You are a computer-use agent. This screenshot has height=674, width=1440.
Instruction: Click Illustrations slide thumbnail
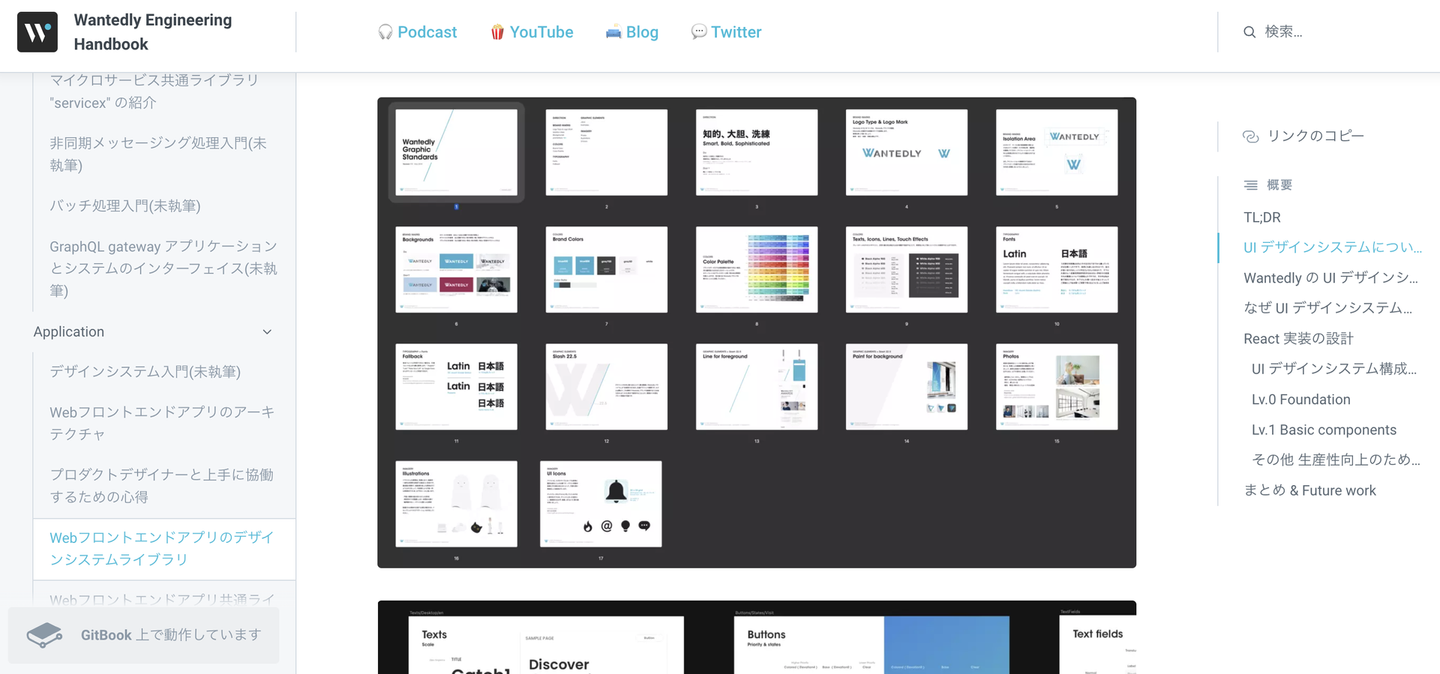pos(457,504)
